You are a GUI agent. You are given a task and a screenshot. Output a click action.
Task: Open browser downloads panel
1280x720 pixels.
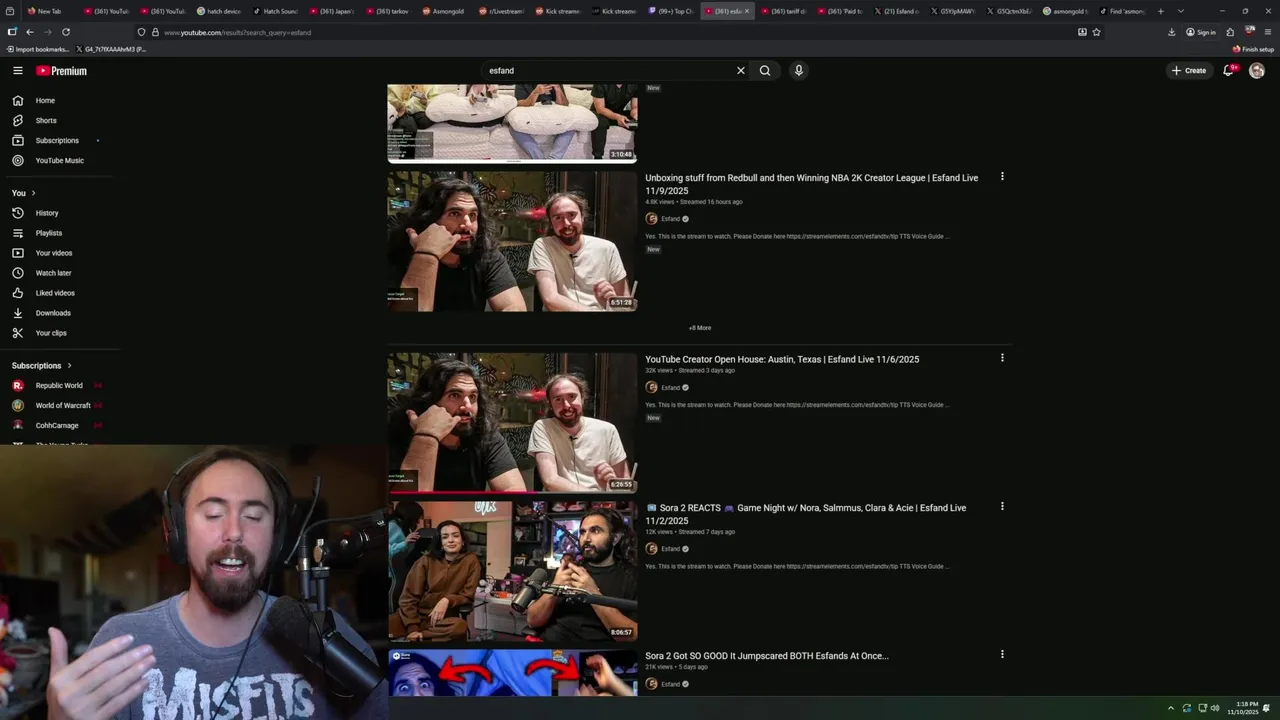click(x=1171, y=32)
